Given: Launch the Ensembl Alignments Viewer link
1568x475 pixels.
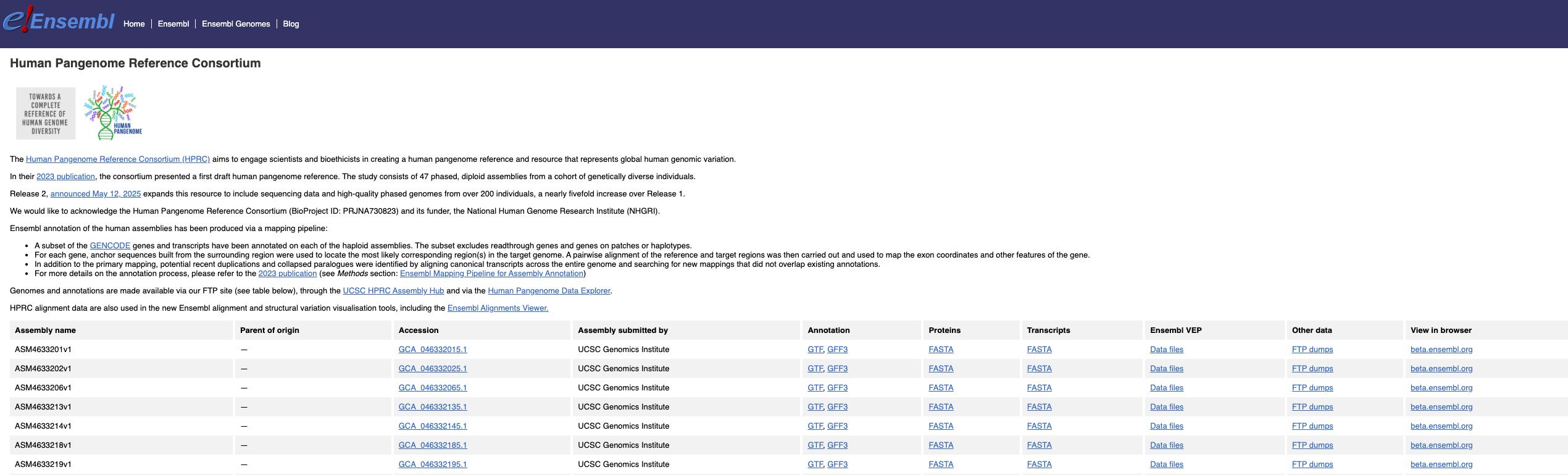Looking at the screenshot, I should click(498, 308).
